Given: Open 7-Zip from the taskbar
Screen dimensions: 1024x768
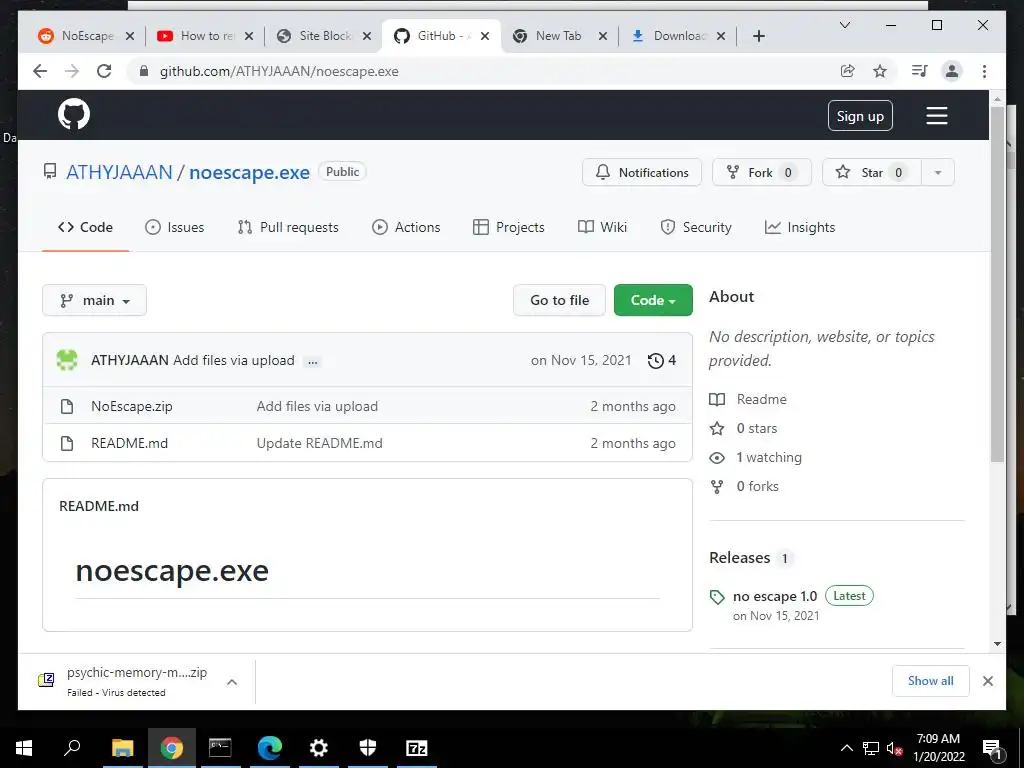Looking at the screenshot, I should pos(417,748).
